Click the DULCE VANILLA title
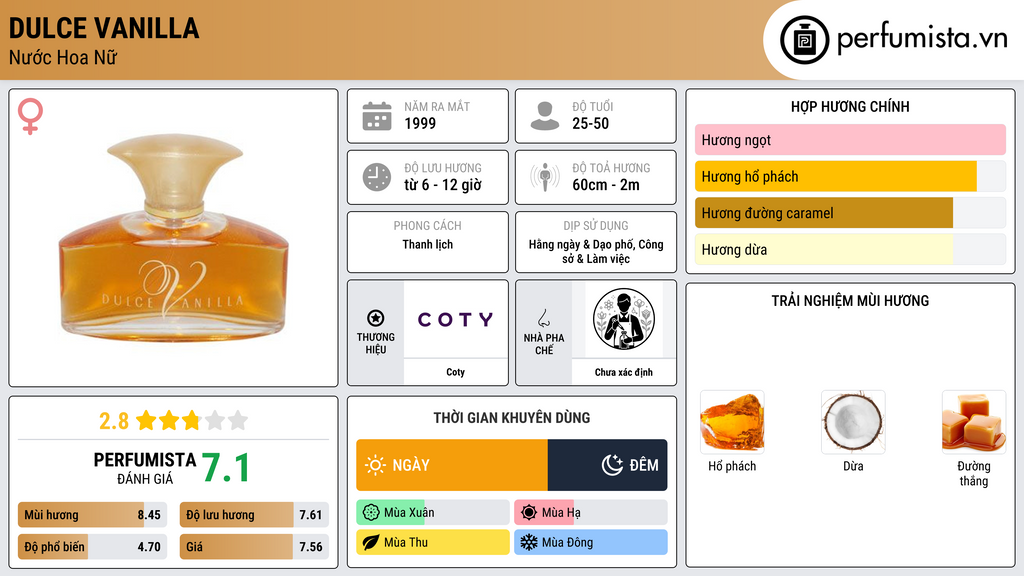This screenshot has width=1024, height=576. click(104, 28)
